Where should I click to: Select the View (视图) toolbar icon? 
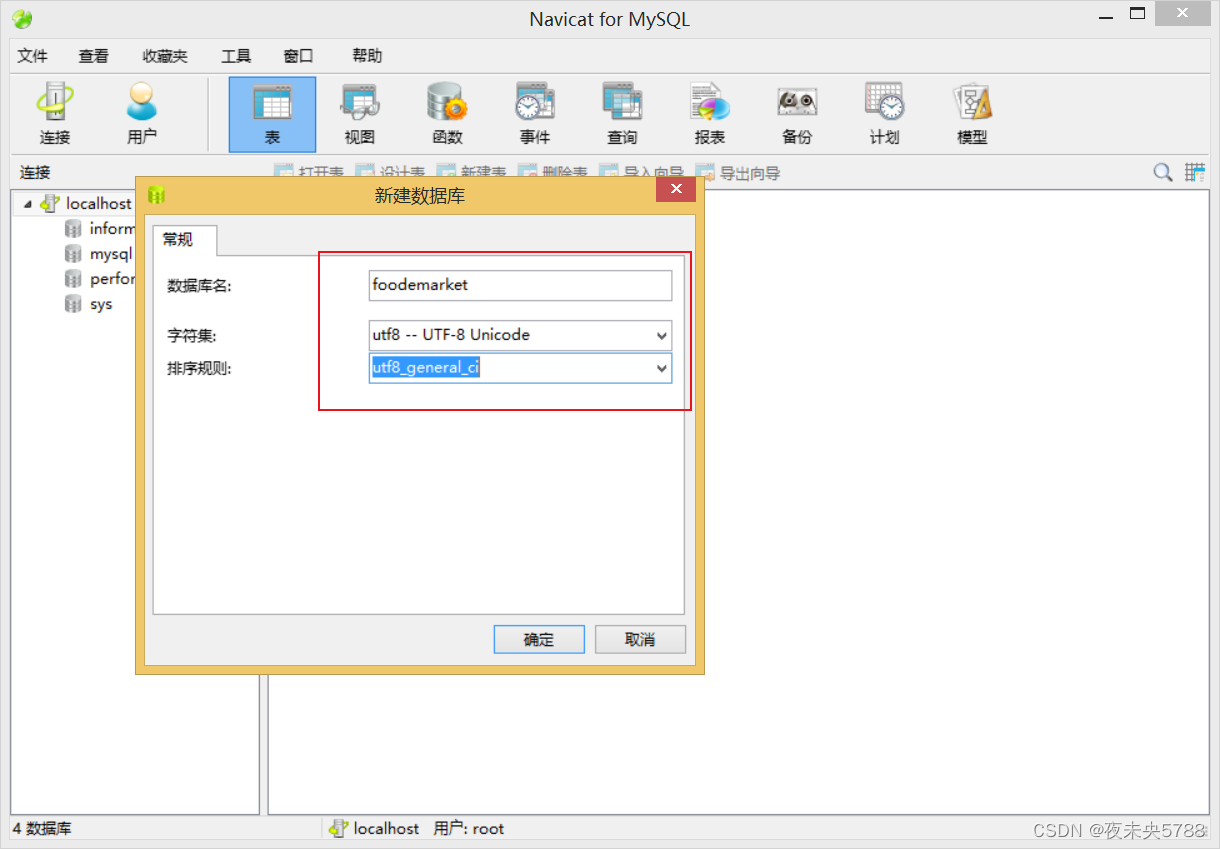pos(359,115)
